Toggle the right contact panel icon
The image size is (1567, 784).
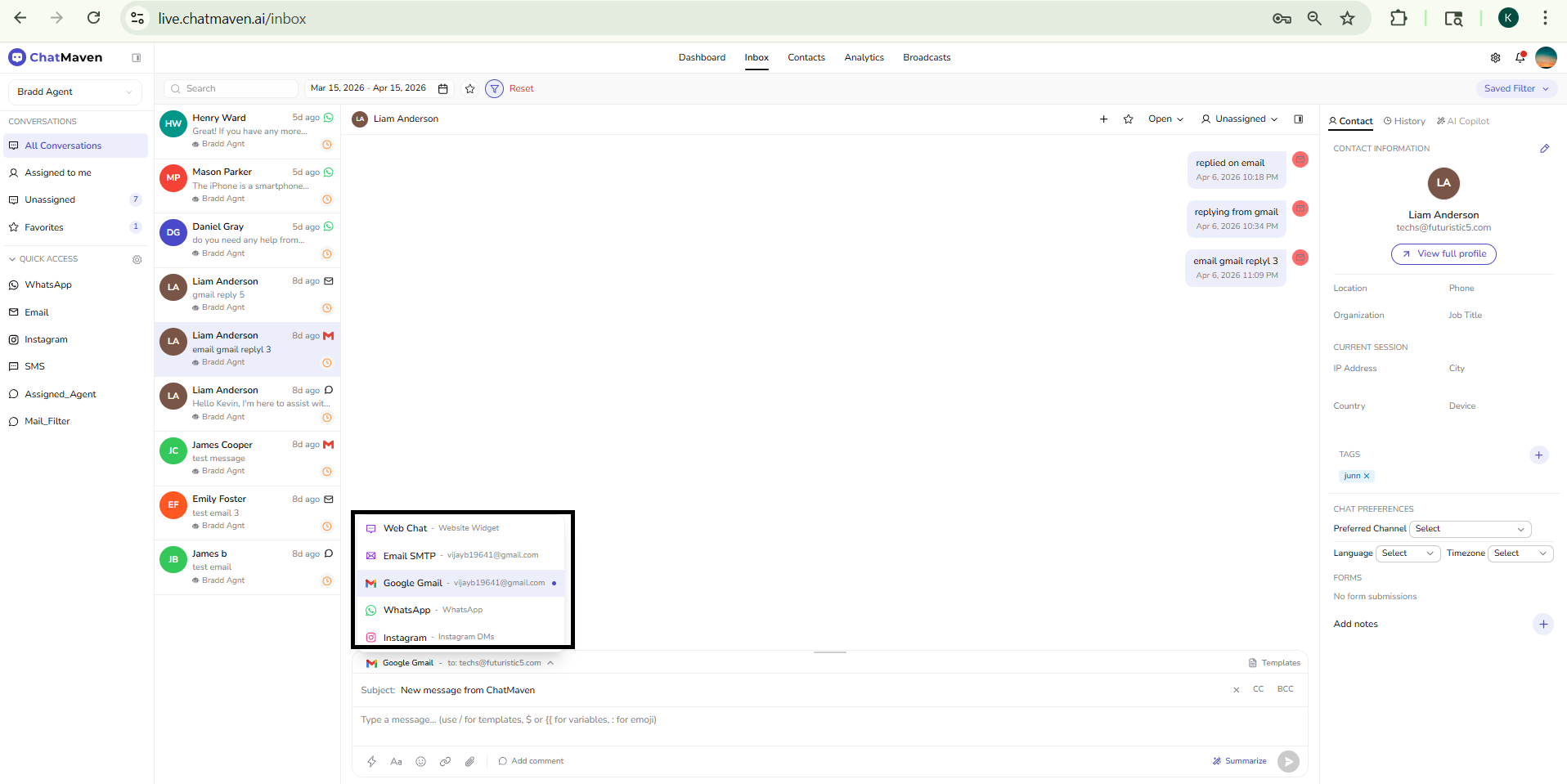1298,119
